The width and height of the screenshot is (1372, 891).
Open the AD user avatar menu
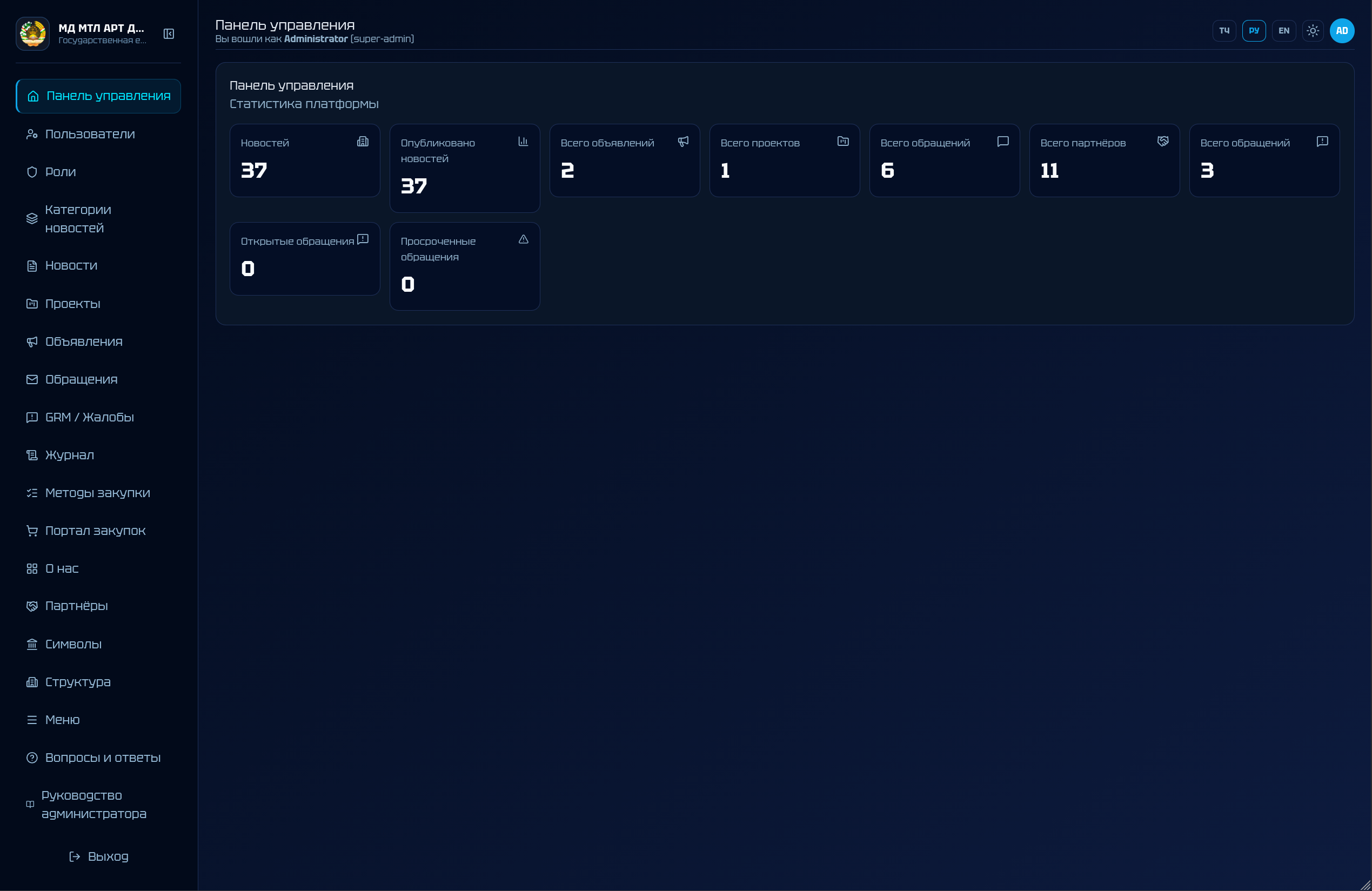point(1342,31)
